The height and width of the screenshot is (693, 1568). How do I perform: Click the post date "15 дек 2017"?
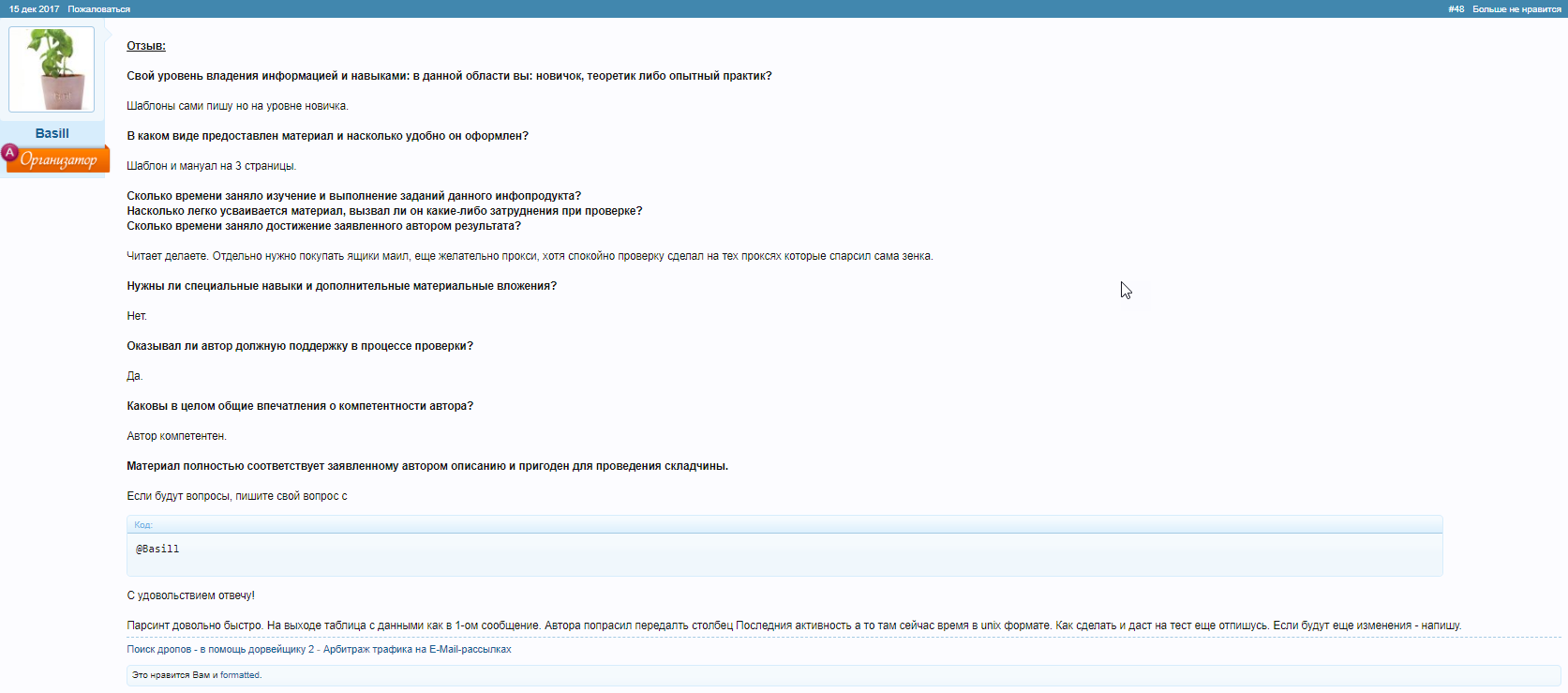(x=35, y=9)
